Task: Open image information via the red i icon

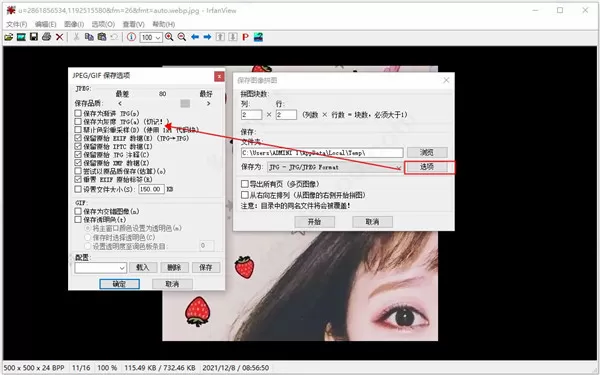Action: pyautogui.click(x=131, y=37)
